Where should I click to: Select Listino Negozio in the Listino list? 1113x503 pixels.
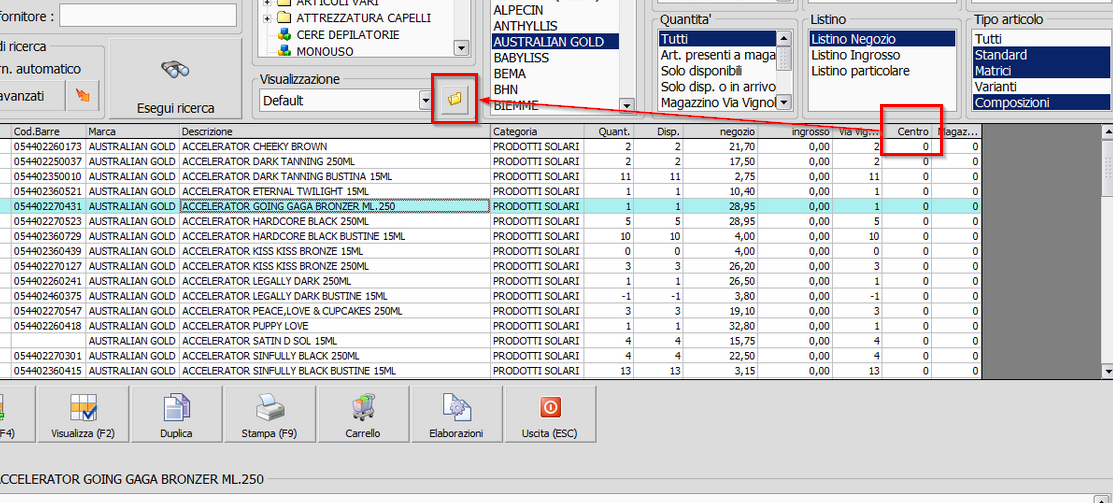pyautogui.click(x=884, y=39)
